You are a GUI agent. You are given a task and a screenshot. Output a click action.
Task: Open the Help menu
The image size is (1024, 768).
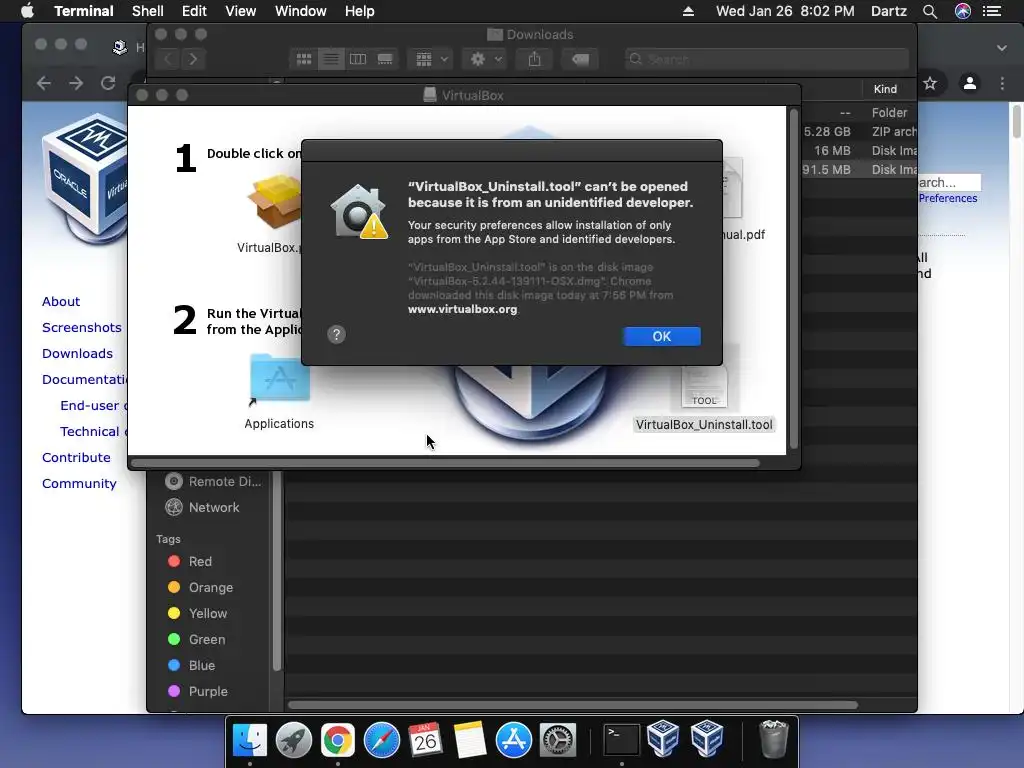click(359, 11)
